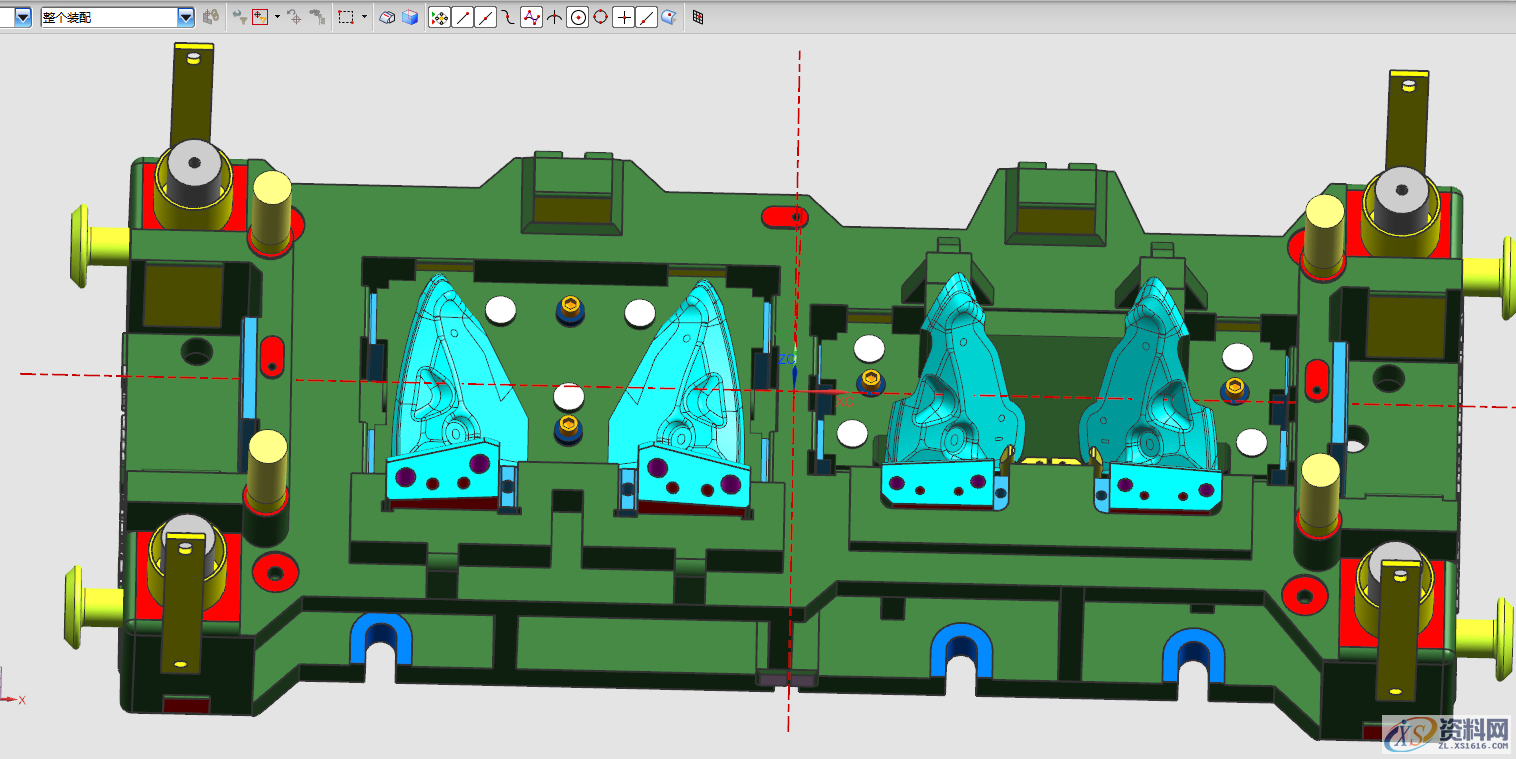Select the quadrant point snap icon
1516x759 pixels.
[x=600, y=17]
